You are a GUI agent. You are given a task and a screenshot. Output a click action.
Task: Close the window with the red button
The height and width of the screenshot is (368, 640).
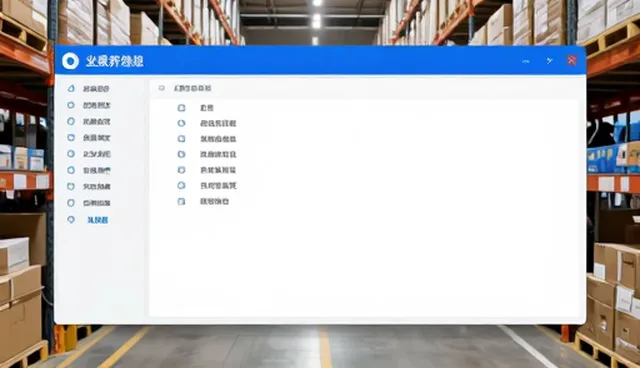click(572, 60)
